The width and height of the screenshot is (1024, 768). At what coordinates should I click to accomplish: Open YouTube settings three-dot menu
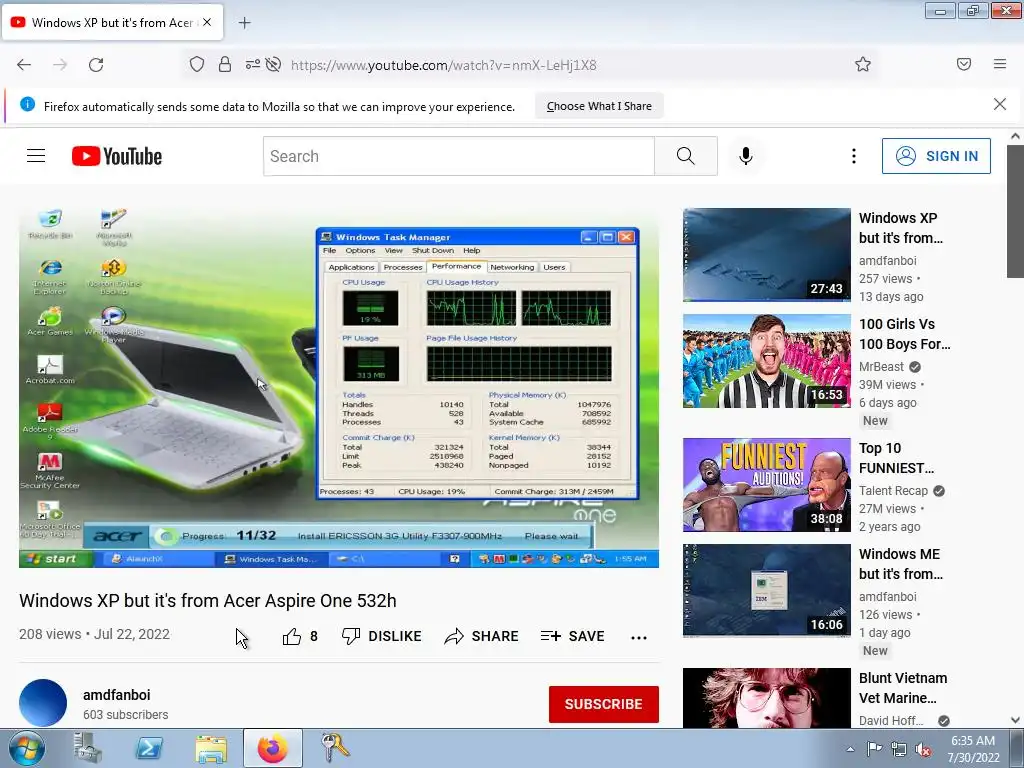[x=854, y=156]
